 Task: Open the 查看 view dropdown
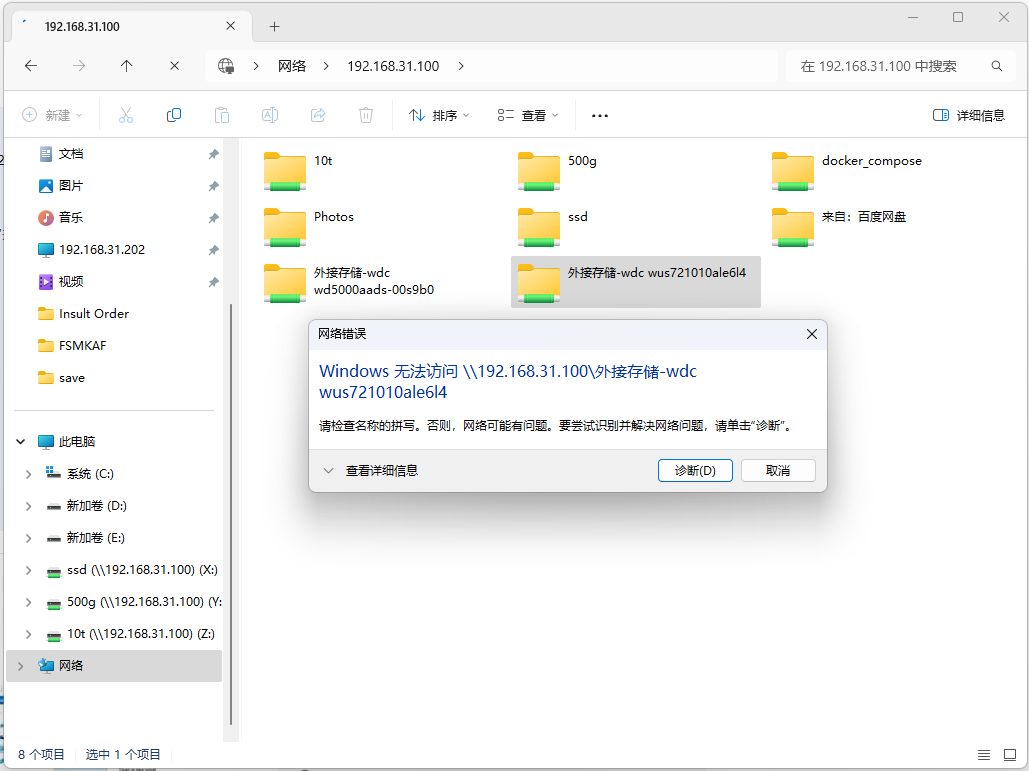(528, 115)
